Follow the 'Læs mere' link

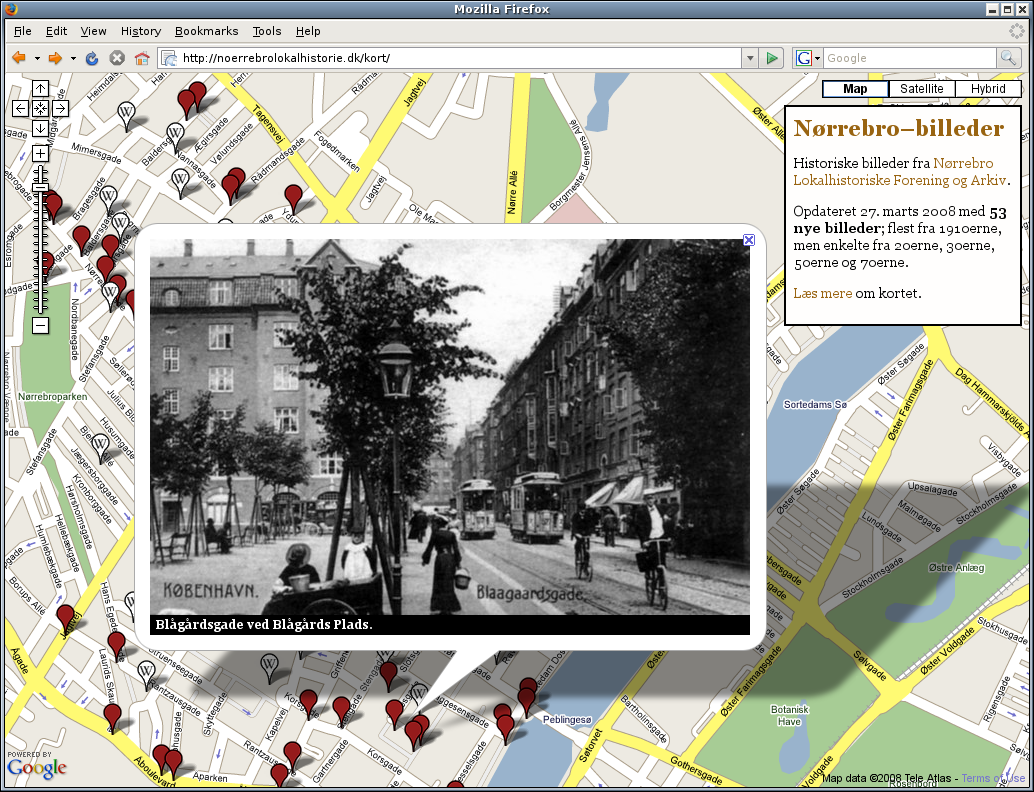point(822,293)
